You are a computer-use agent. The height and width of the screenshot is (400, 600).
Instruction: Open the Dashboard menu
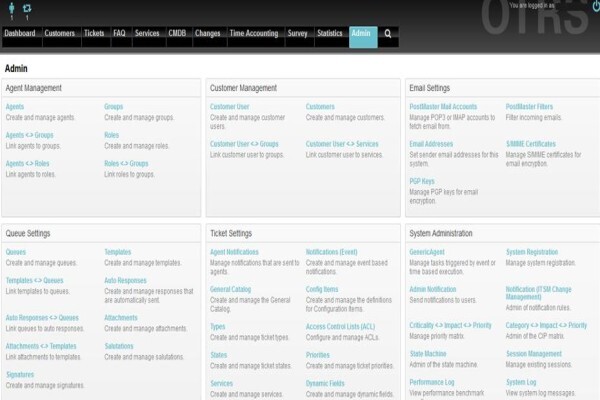pos(20,33)
